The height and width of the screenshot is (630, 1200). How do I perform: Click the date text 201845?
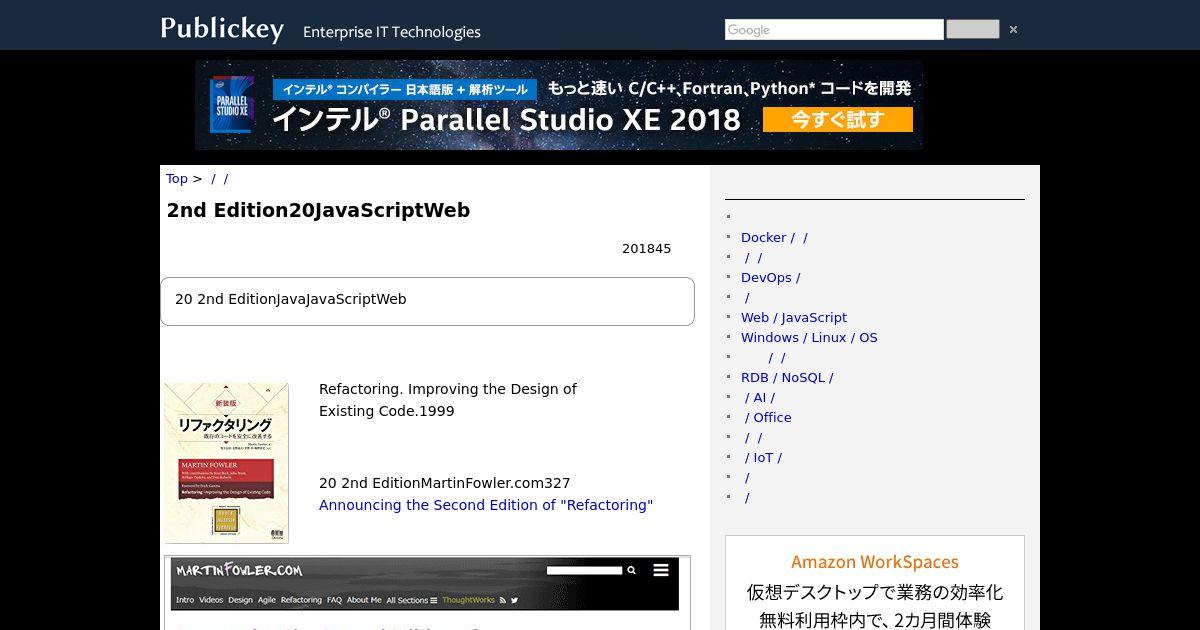(646, 249)
